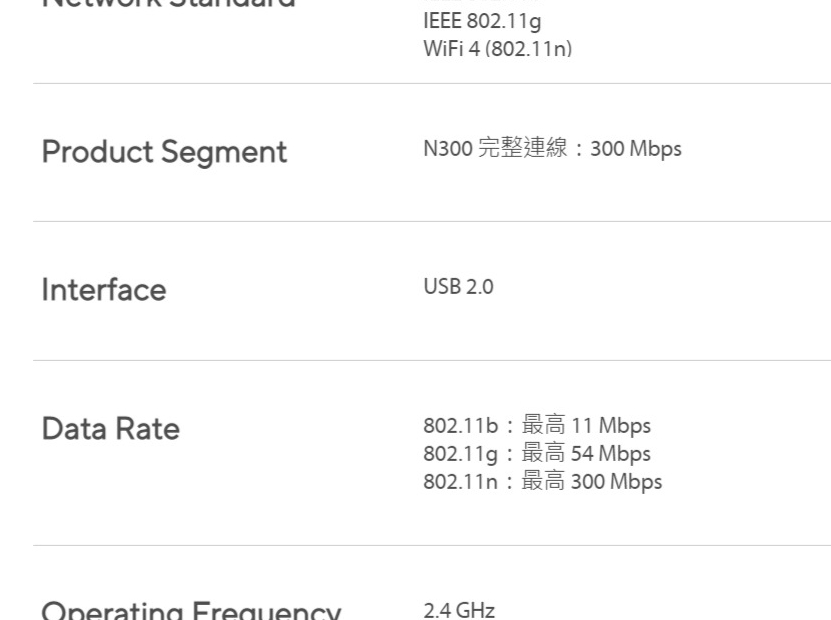
Task: Click the WiFi 4 (802.11n) text
Action: point(498,49)
